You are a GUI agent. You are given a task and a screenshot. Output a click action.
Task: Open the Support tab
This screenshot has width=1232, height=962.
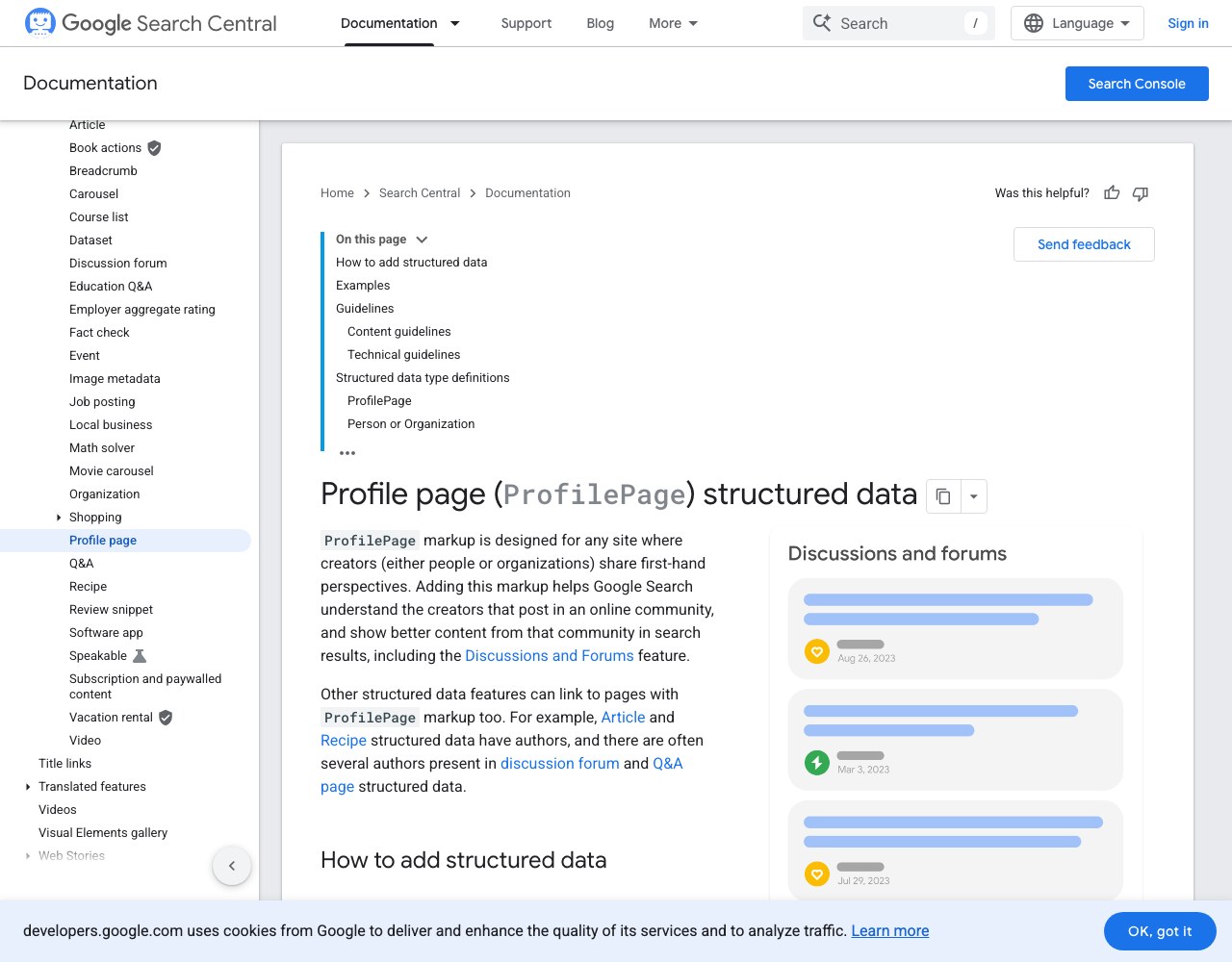coord(526,23)
